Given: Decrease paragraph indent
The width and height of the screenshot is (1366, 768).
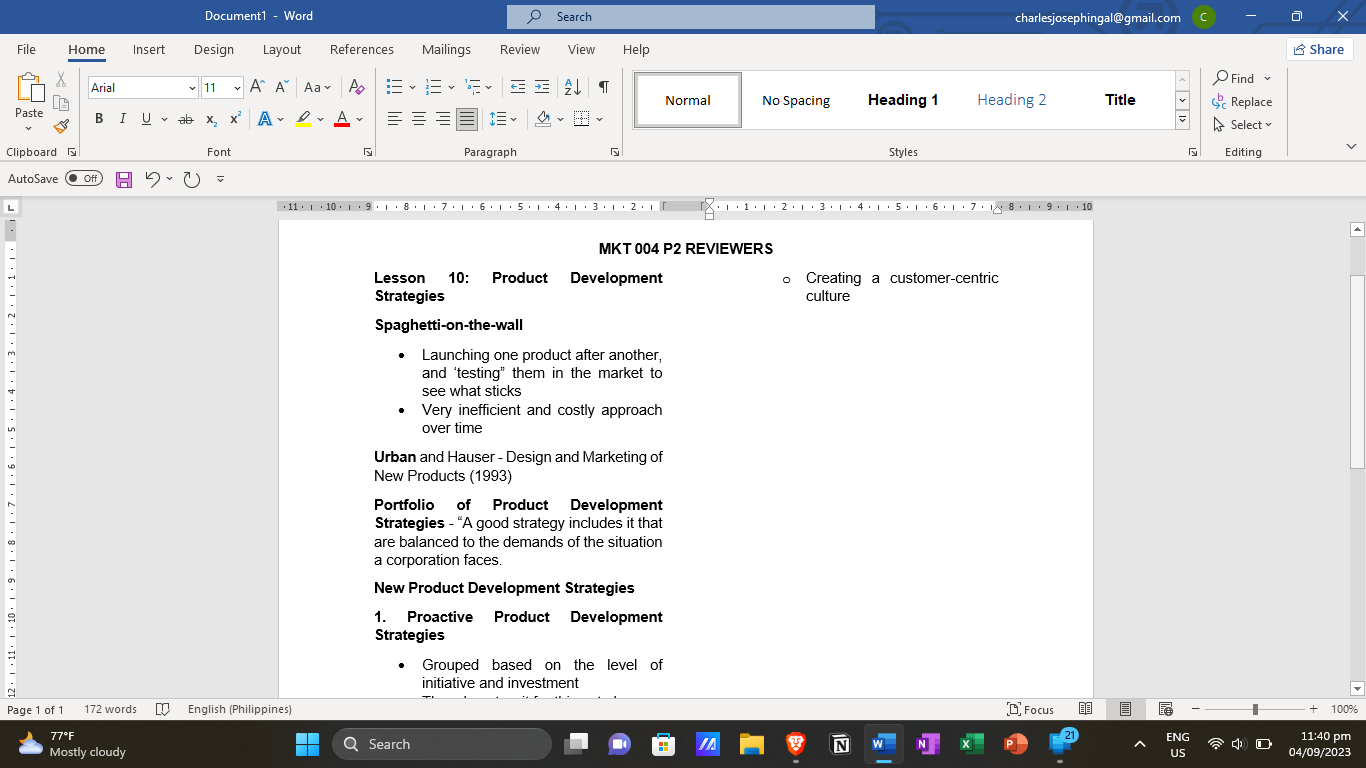Looking at the screenshot, I should tap(517, 87).
